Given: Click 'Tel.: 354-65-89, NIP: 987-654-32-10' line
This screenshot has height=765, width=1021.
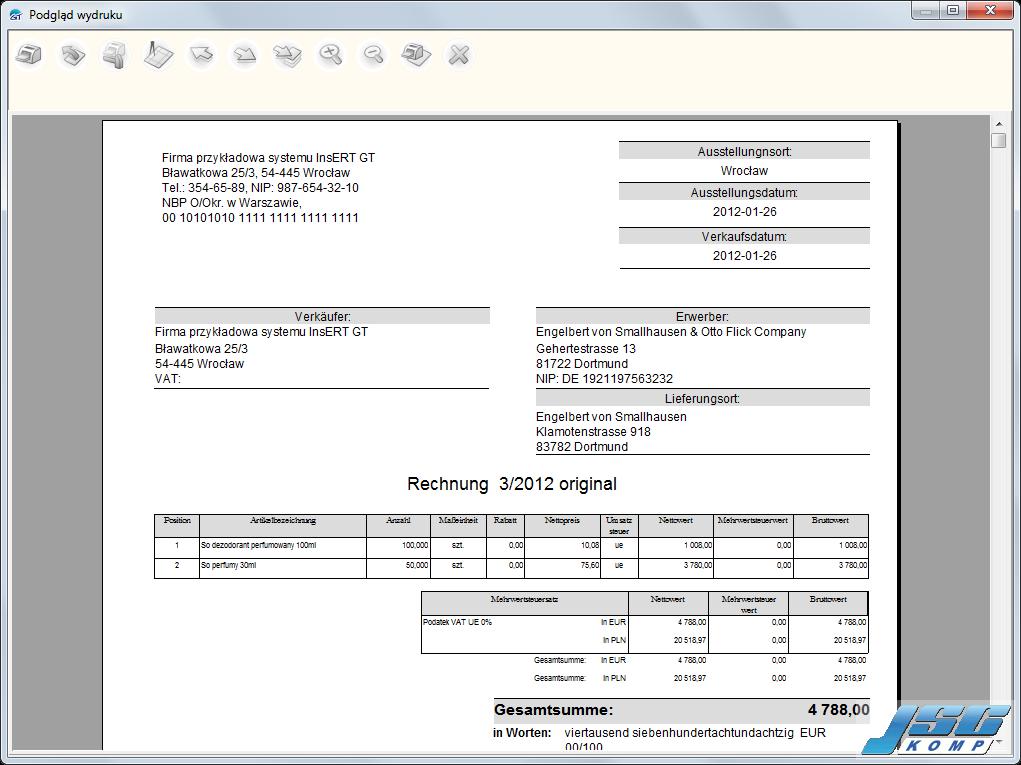Looking at the screenshot, I should (260, 188).
